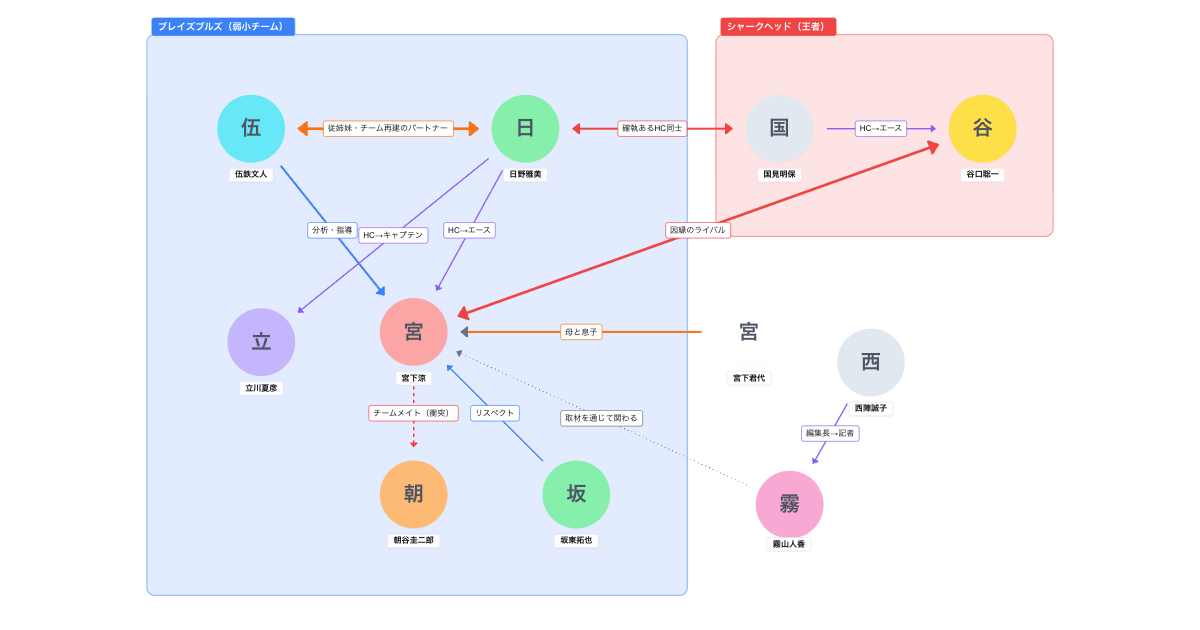Viewport: 1200px width, 630px height.
Task: Click the purple 立 node circle
Action: [261, 342]
